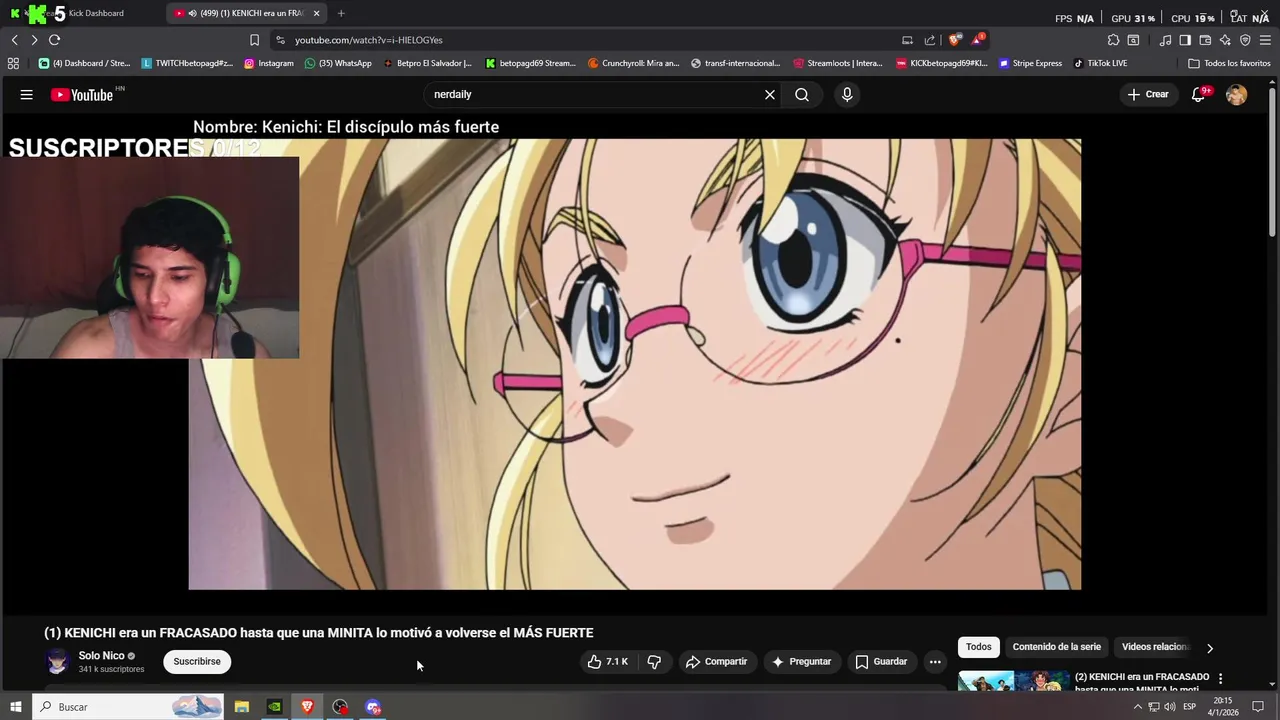Save video with Guardar button

pyautogui.click(x=882, y=661)
